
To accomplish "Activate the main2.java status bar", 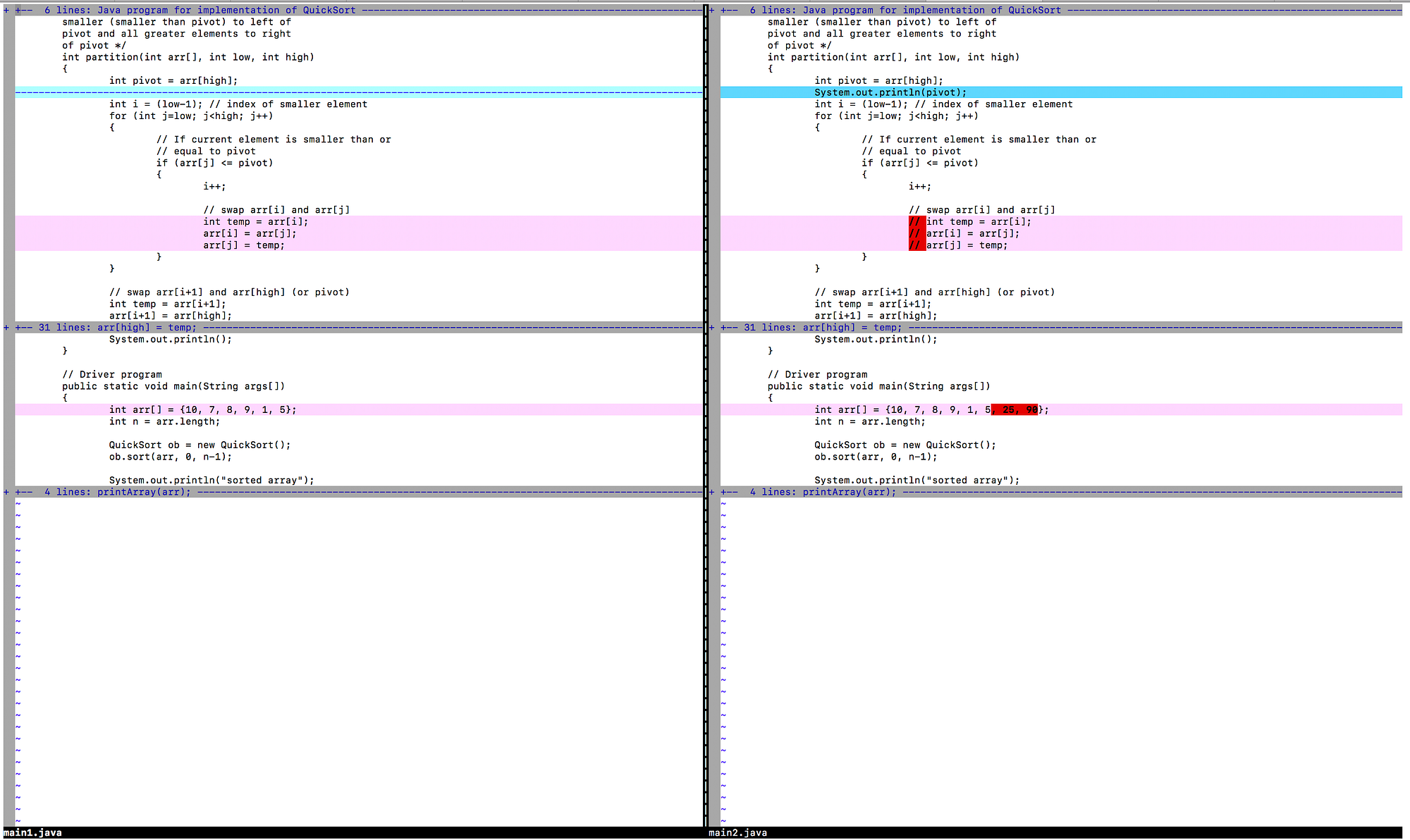I will 737,833.
